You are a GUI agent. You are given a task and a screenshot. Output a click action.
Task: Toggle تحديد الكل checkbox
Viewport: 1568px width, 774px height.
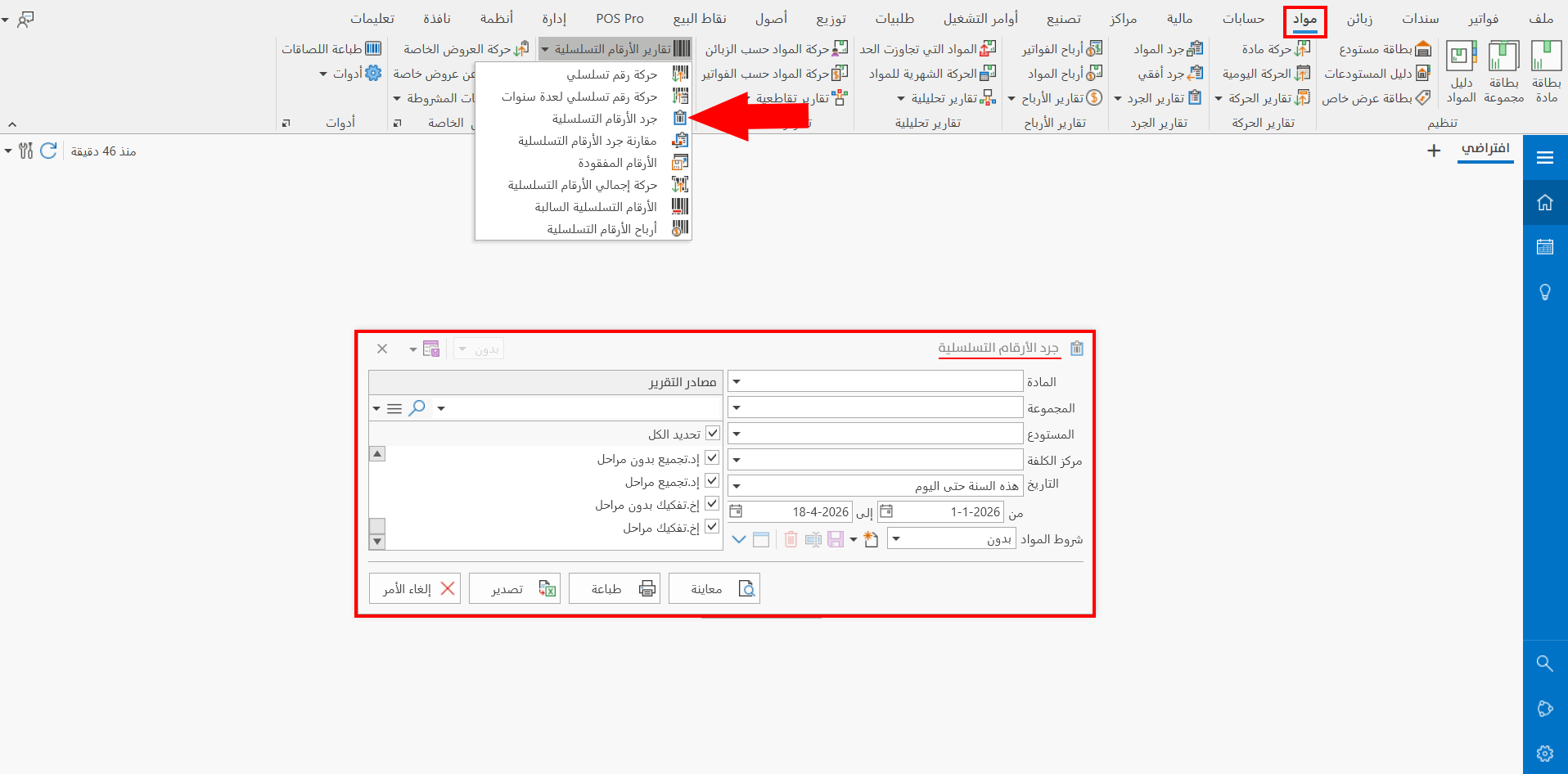pyautogui.click(x=712, y=434)
